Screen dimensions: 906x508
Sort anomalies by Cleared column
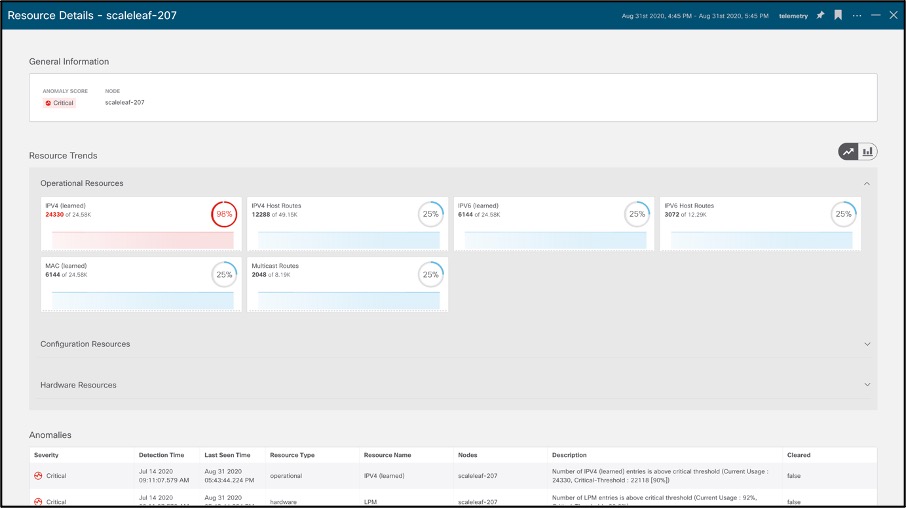click(x=799, y=455)
